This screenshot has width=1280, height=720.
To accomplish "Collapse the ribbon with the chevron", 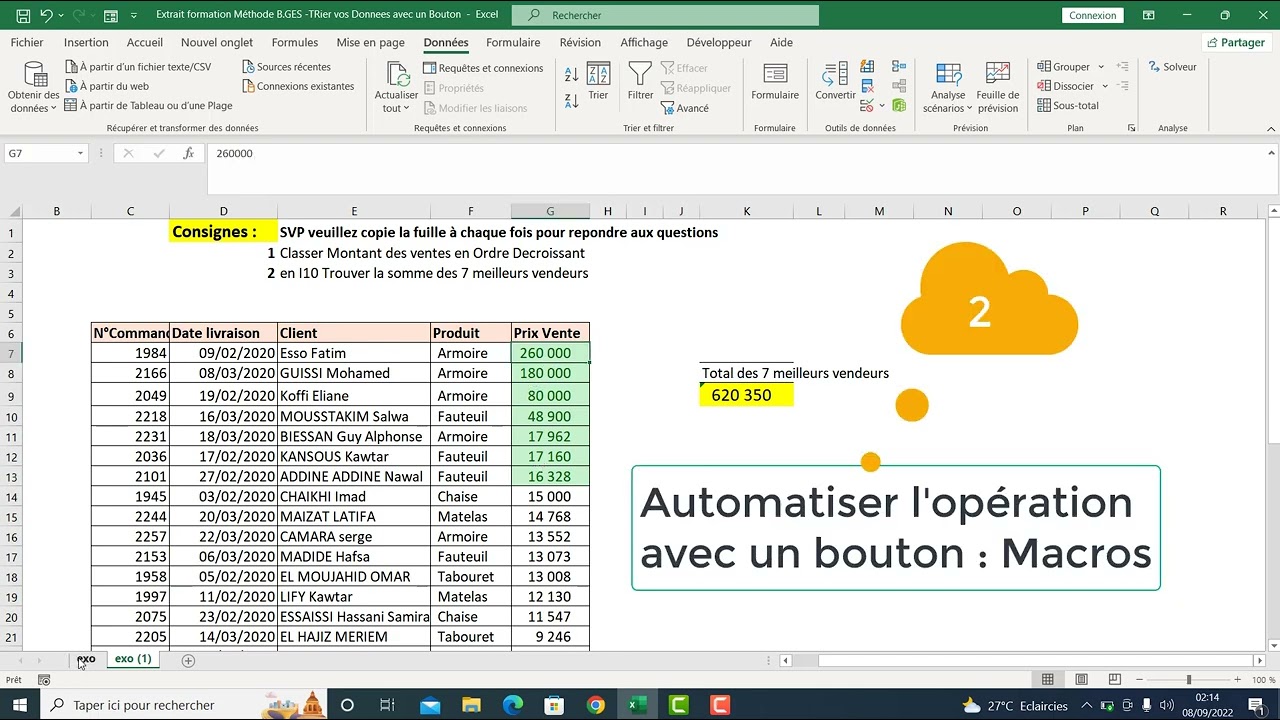I will pyautogui.click(x=1272, y=128).
